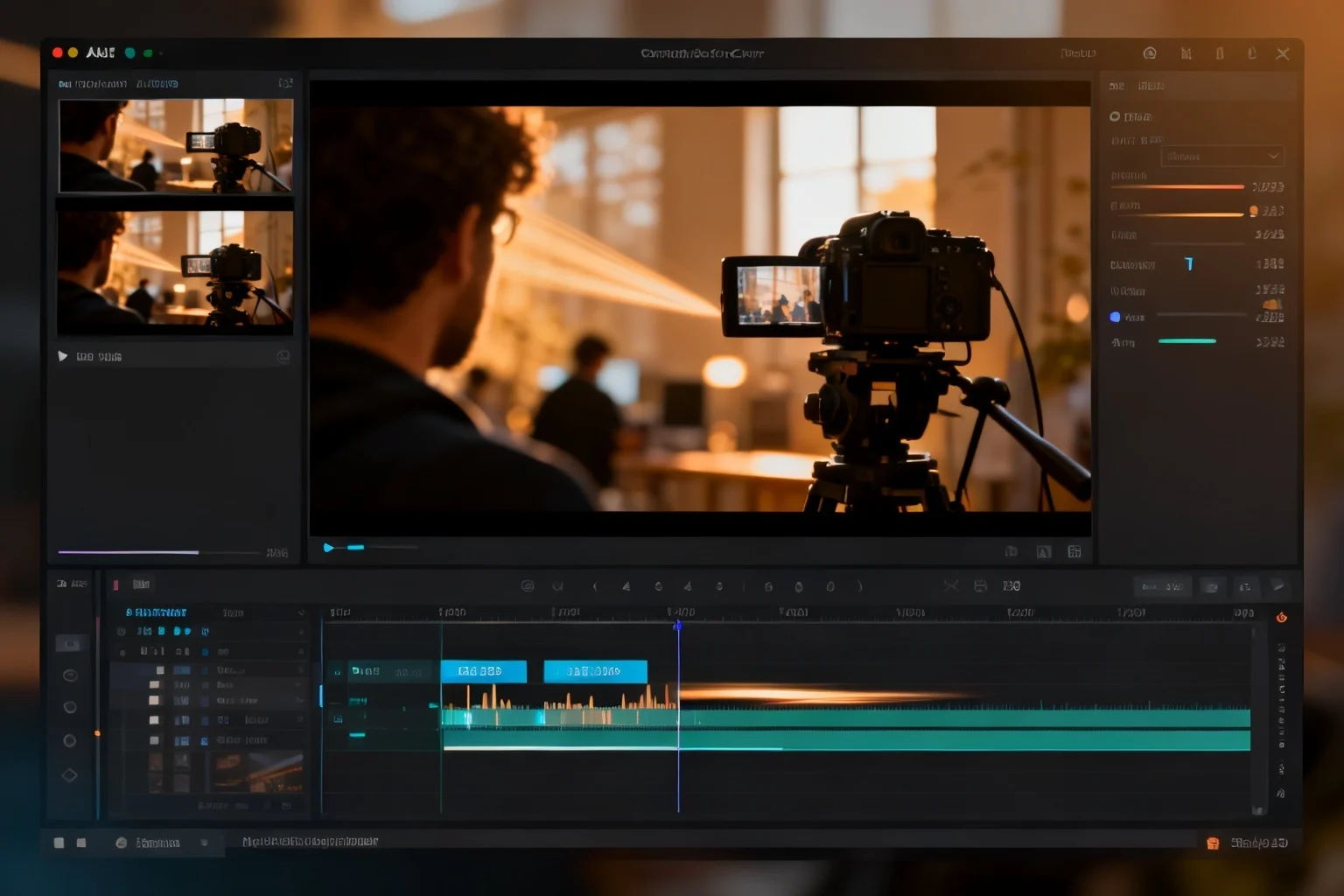This screenshot has width=1344, height=896.
Task: Toggle the small icon at the lower track header
Action: (x=337, y=719)
